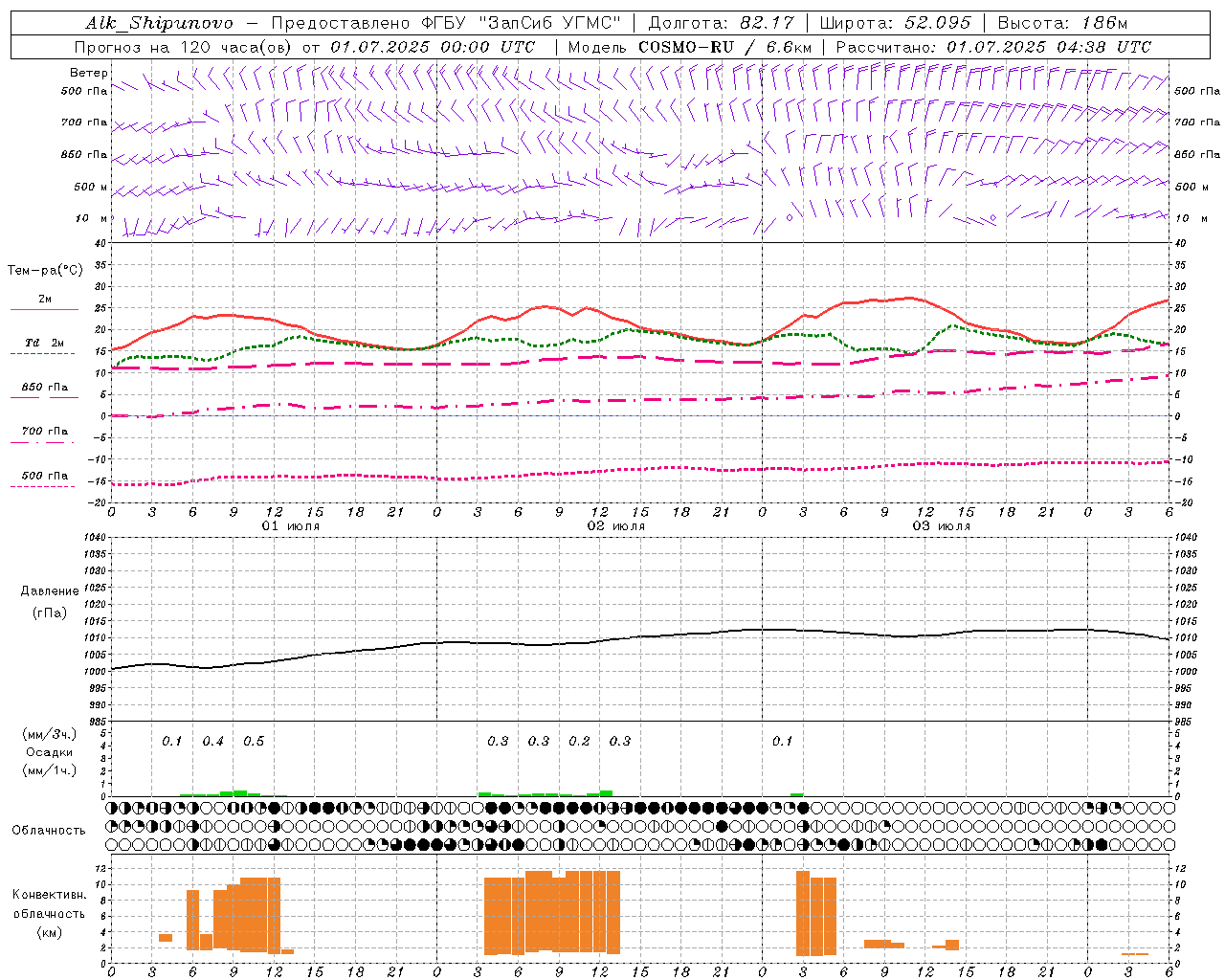Click the dotted 500 гПа temperature legend line

point(42,486)
